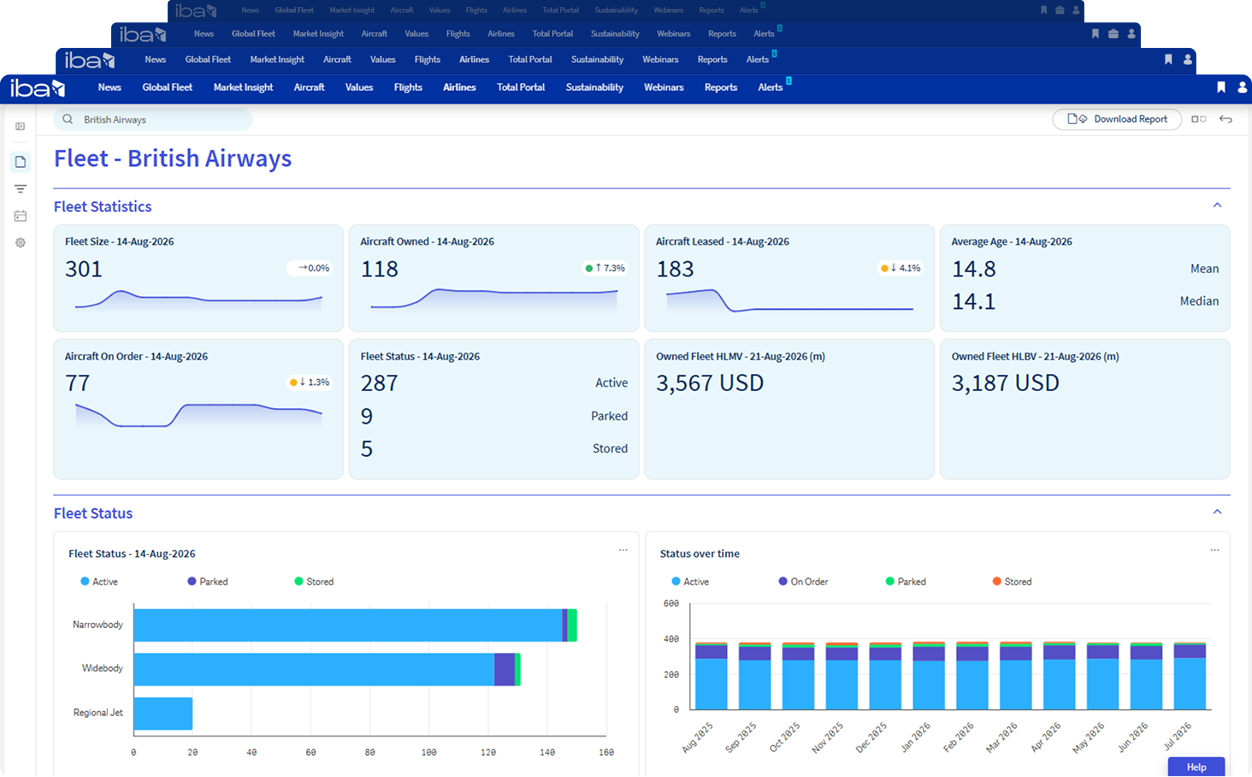Click the British Airways search field

(153, 120)
